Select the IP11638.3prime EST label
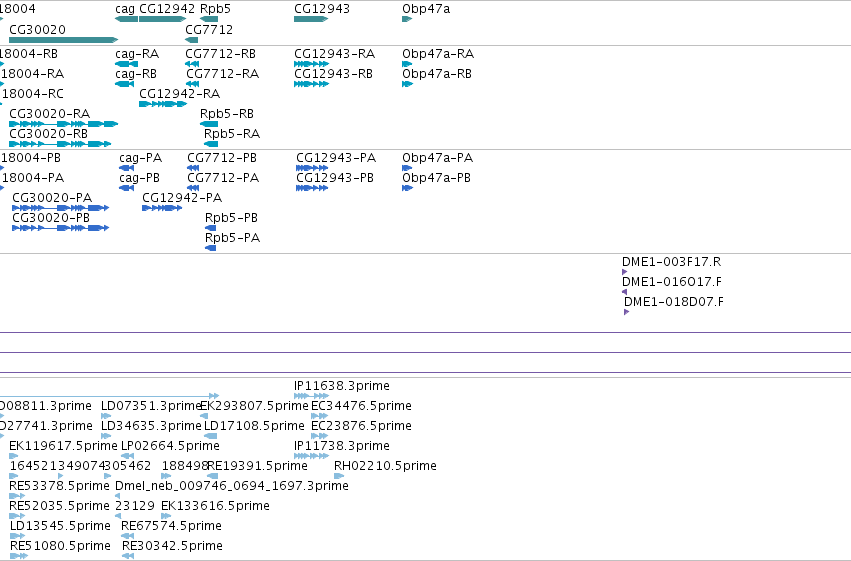This screenshot has width=851, height=561. (x=342, y=386)
